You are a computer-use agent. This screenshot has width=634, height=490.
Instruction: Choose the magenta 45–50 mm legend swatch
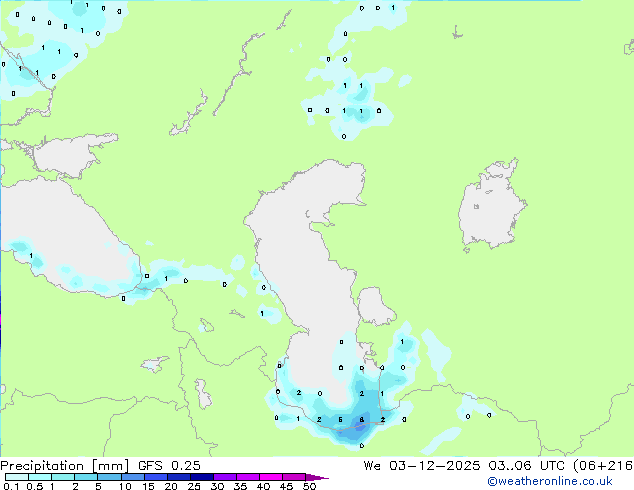pyautogui.click(x=294, y=477)
